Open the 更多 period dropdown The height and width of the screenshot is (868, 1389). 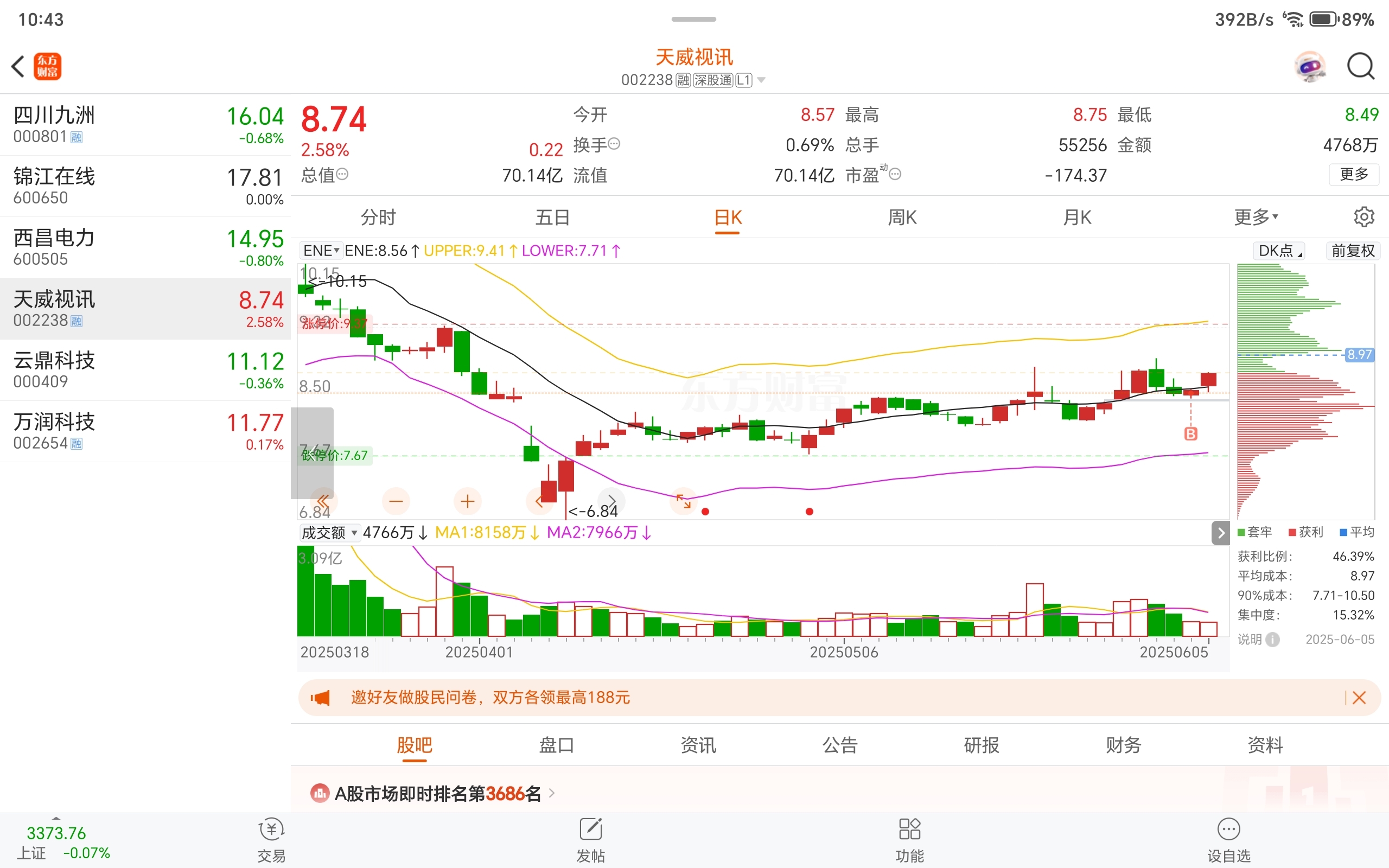(x=1256, y=217)
